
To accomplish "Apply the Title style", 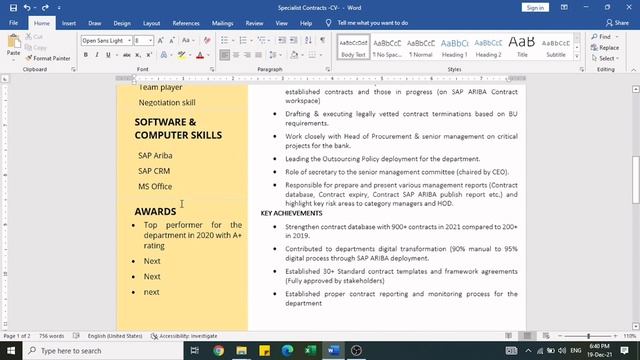I will [x=522, y=47].
